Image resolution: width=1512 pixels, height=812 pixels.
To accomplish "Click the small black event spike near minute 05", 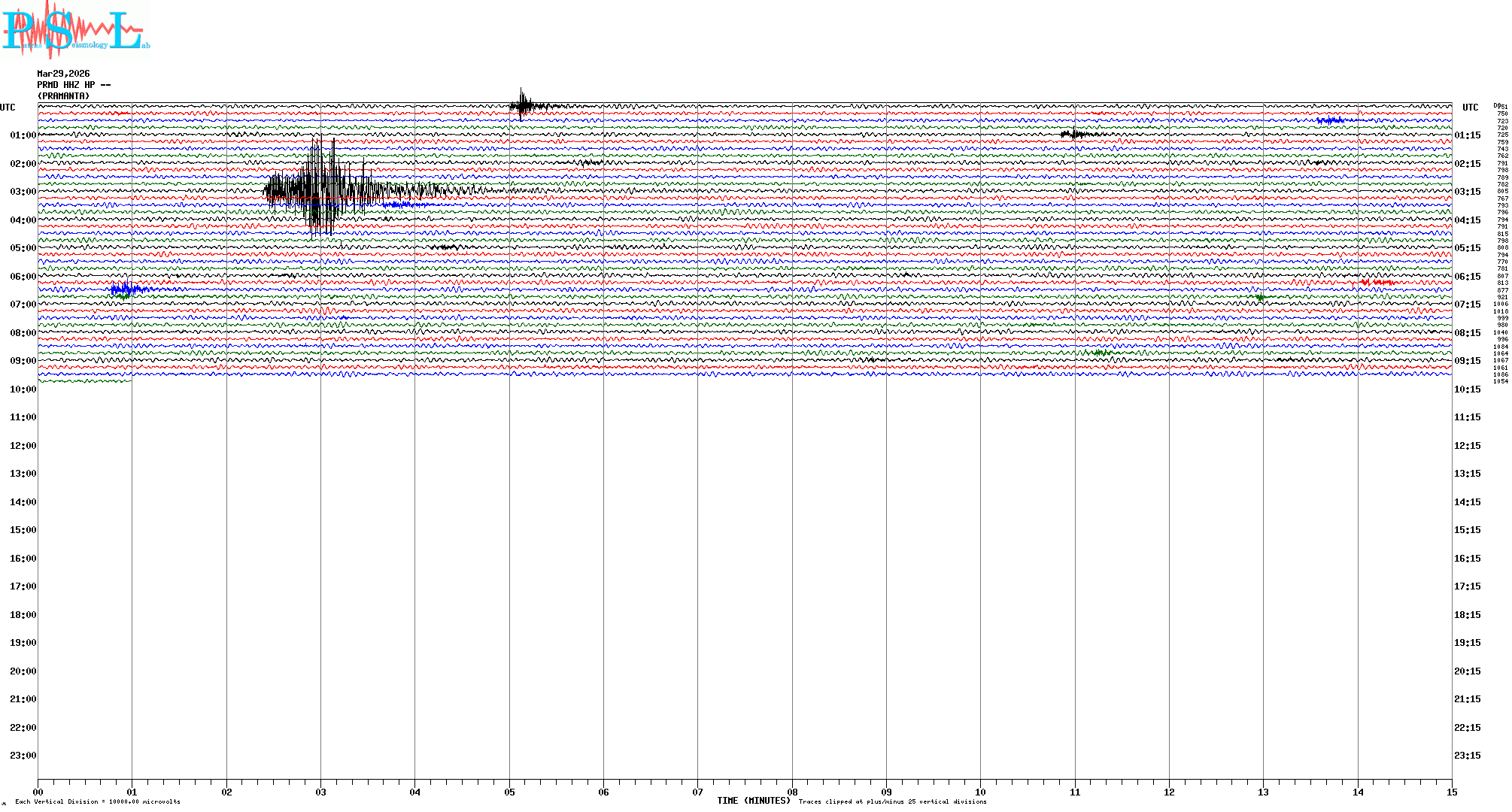I will (x=522, y=105).
